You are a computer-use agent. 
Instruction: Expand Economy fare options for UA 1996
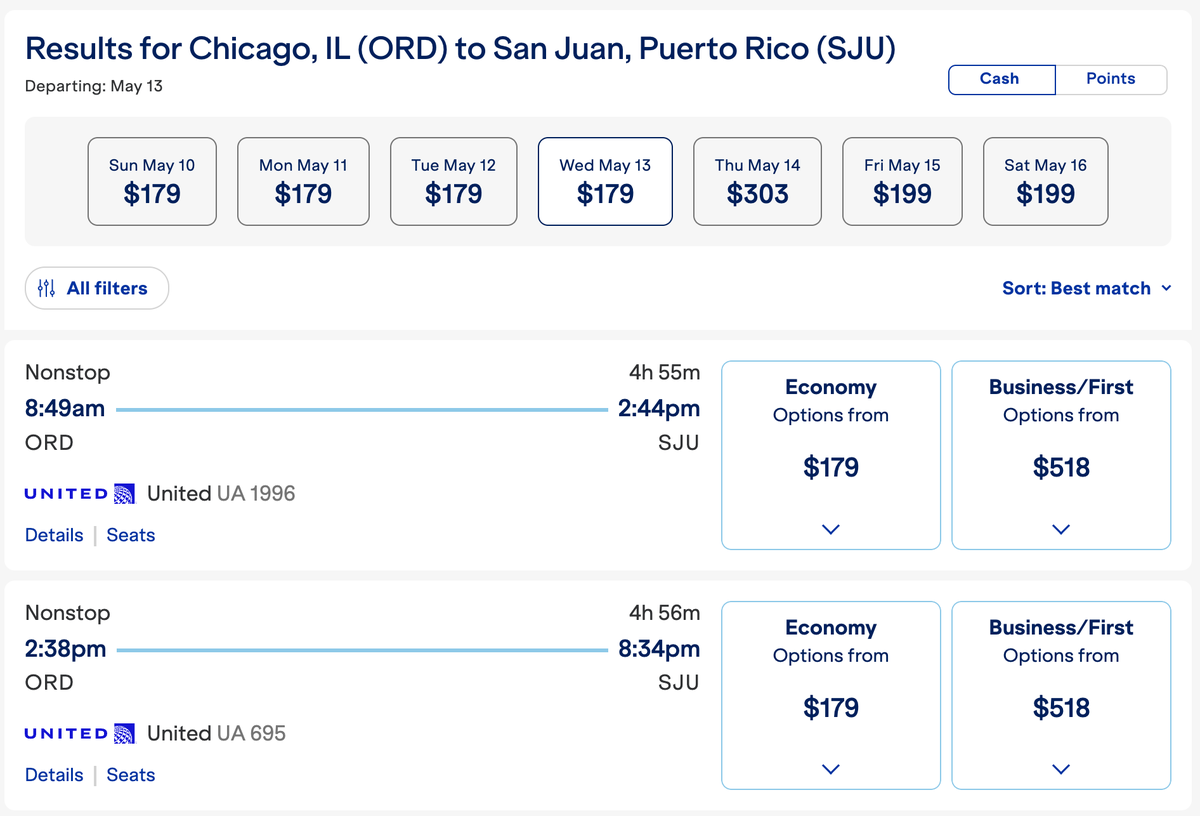(x=830, y=528)
